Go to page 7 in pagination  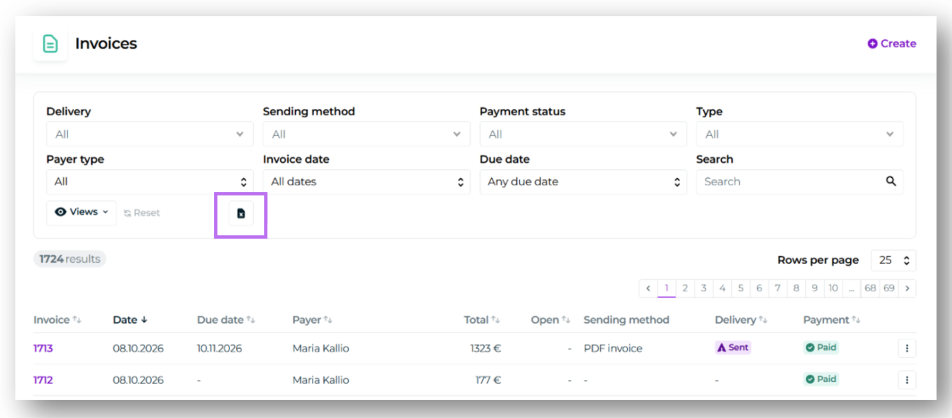(x=778, y=288)
